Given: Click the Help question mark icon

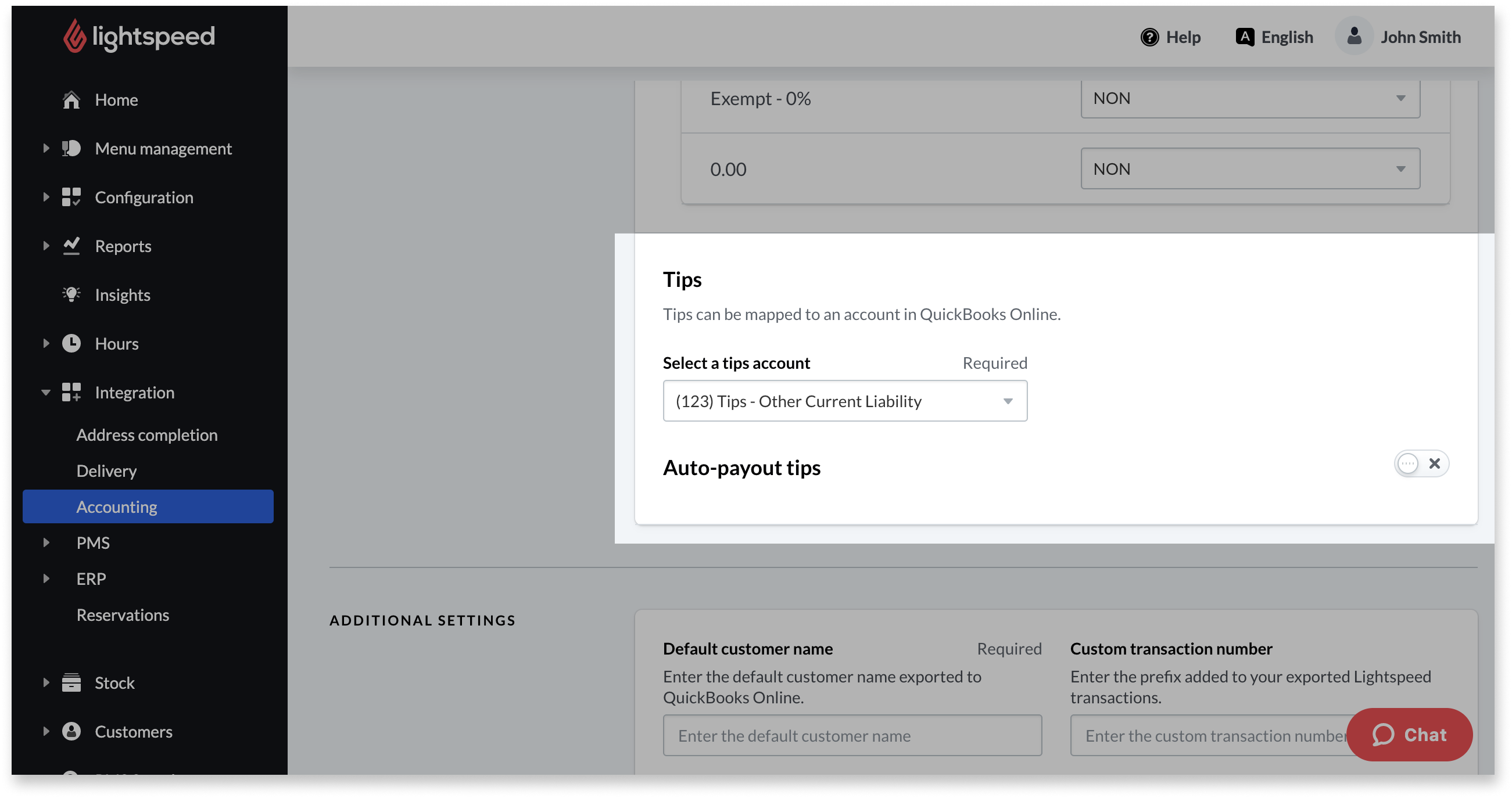Looking at the screenshot, I should (x=1149, y=37).
